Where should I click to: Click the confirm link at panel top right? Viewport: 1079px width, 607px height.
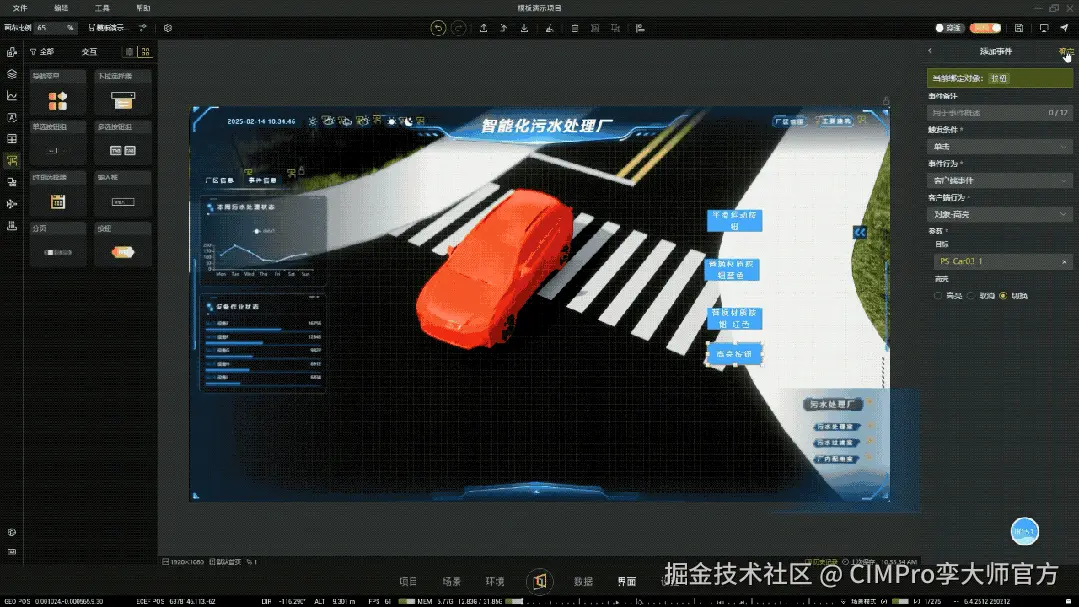1066,51
